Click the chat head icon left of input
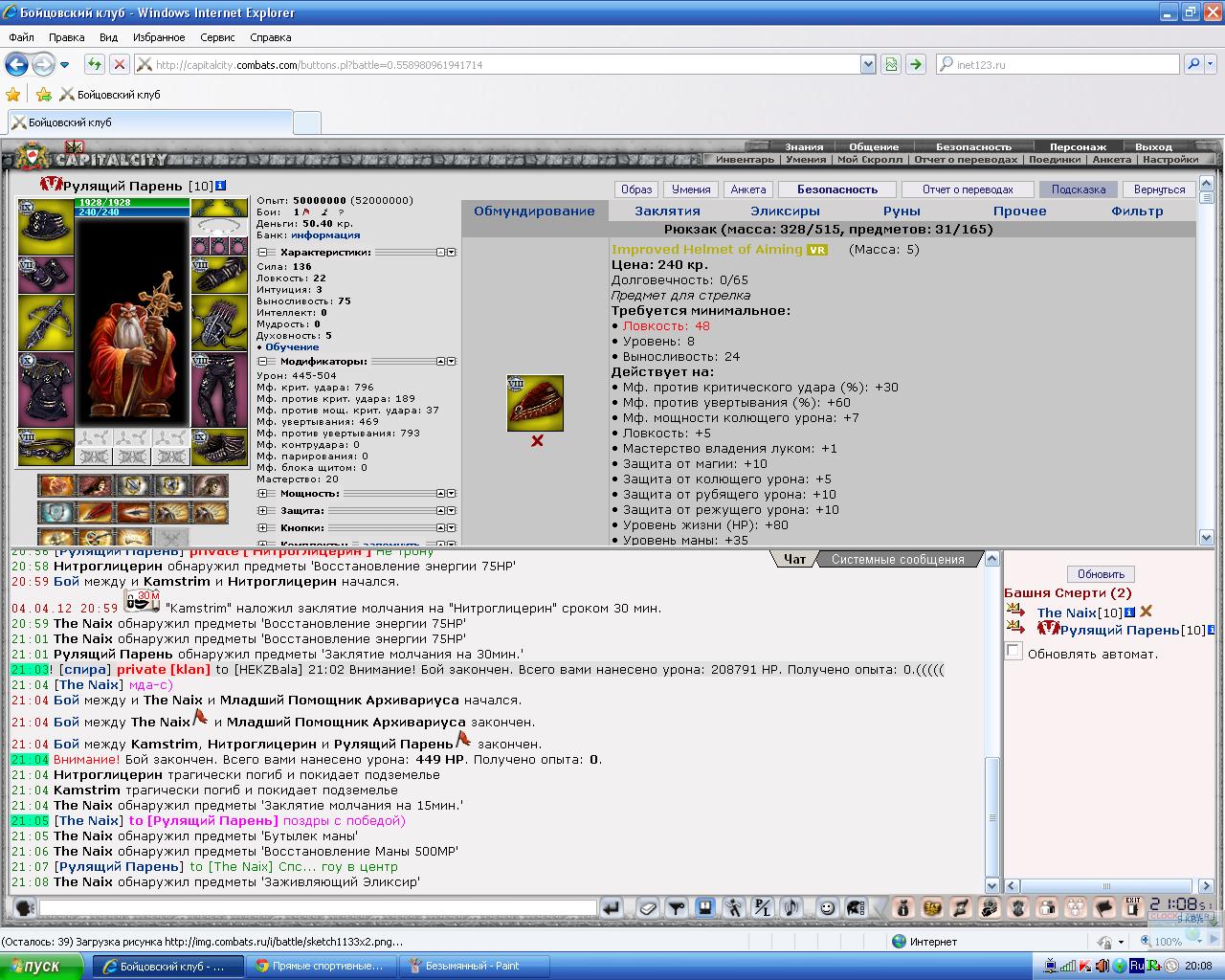 coord(26,907)
